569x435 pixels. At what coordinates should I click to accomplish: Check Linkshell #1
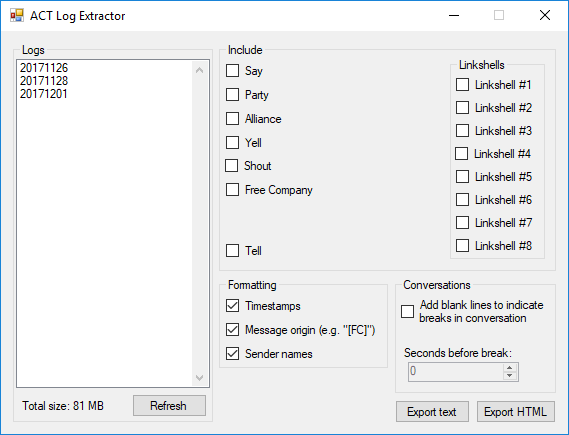click(462, 85)
